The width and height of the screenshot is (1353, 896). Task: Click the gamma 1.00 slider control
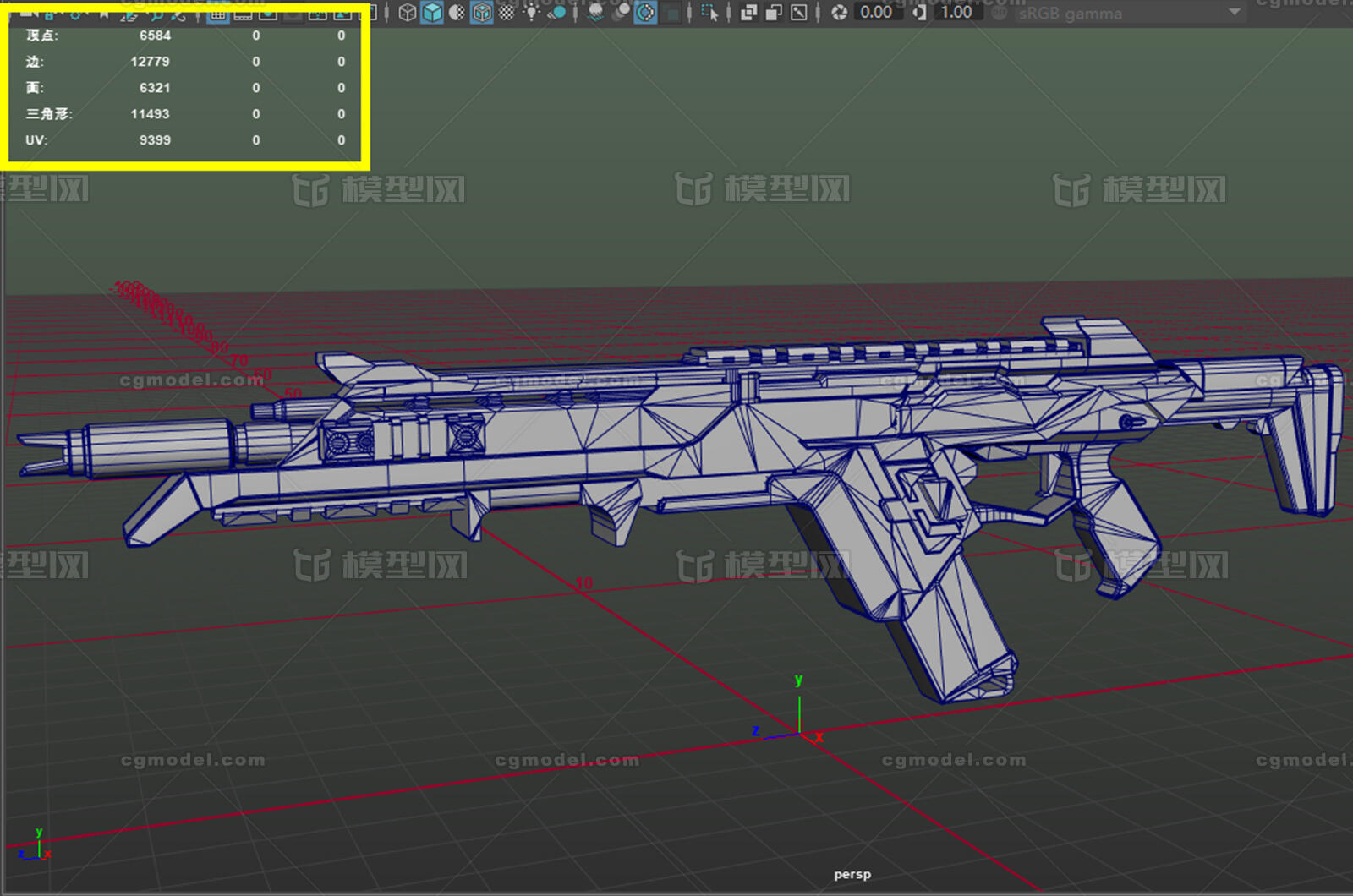coord(956,13)
